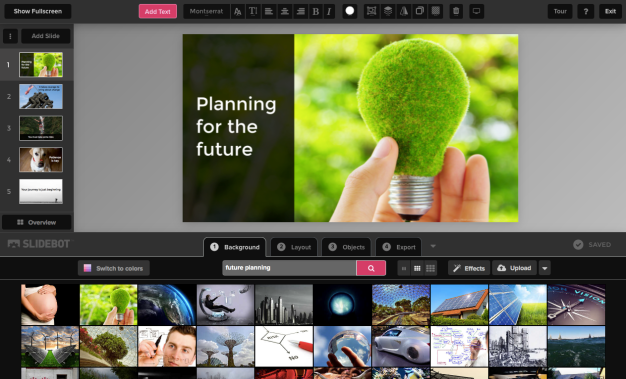This screenshot has height=379, width=626.
Task: Click the present screen icon
Action: tap(476, 11)
